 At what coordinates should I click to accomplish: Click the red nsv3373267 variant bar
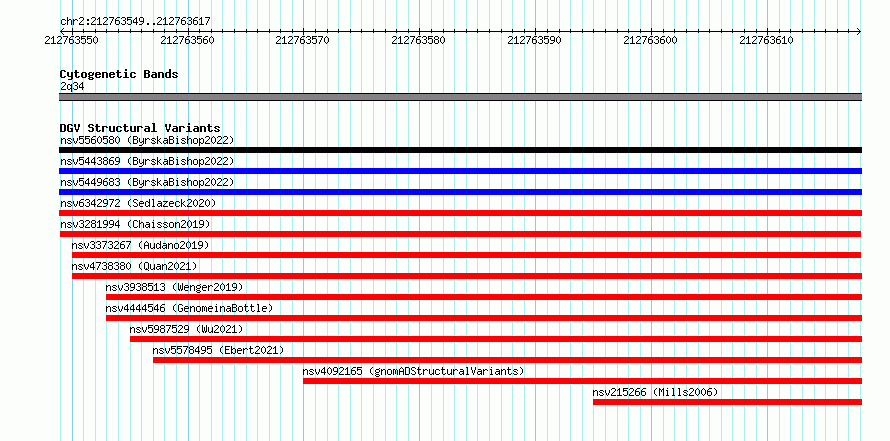click(x=466, y=255)
